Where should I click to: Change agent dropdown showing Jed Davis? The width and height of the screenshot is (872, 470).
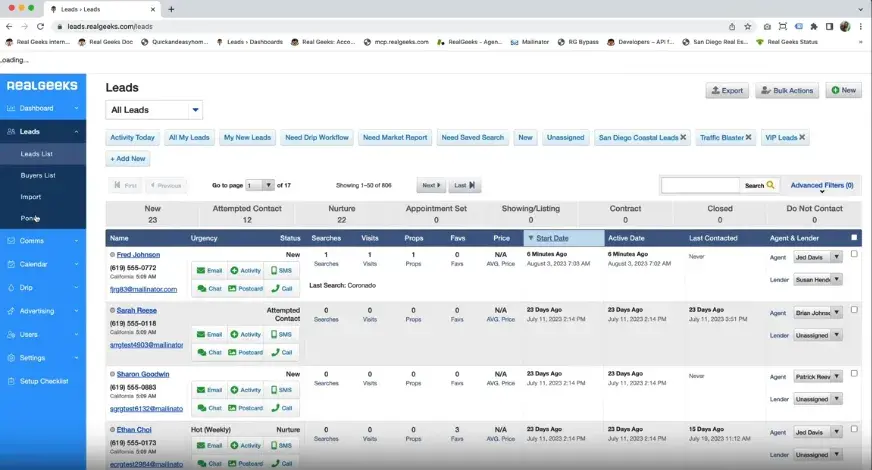click(818, 257)
